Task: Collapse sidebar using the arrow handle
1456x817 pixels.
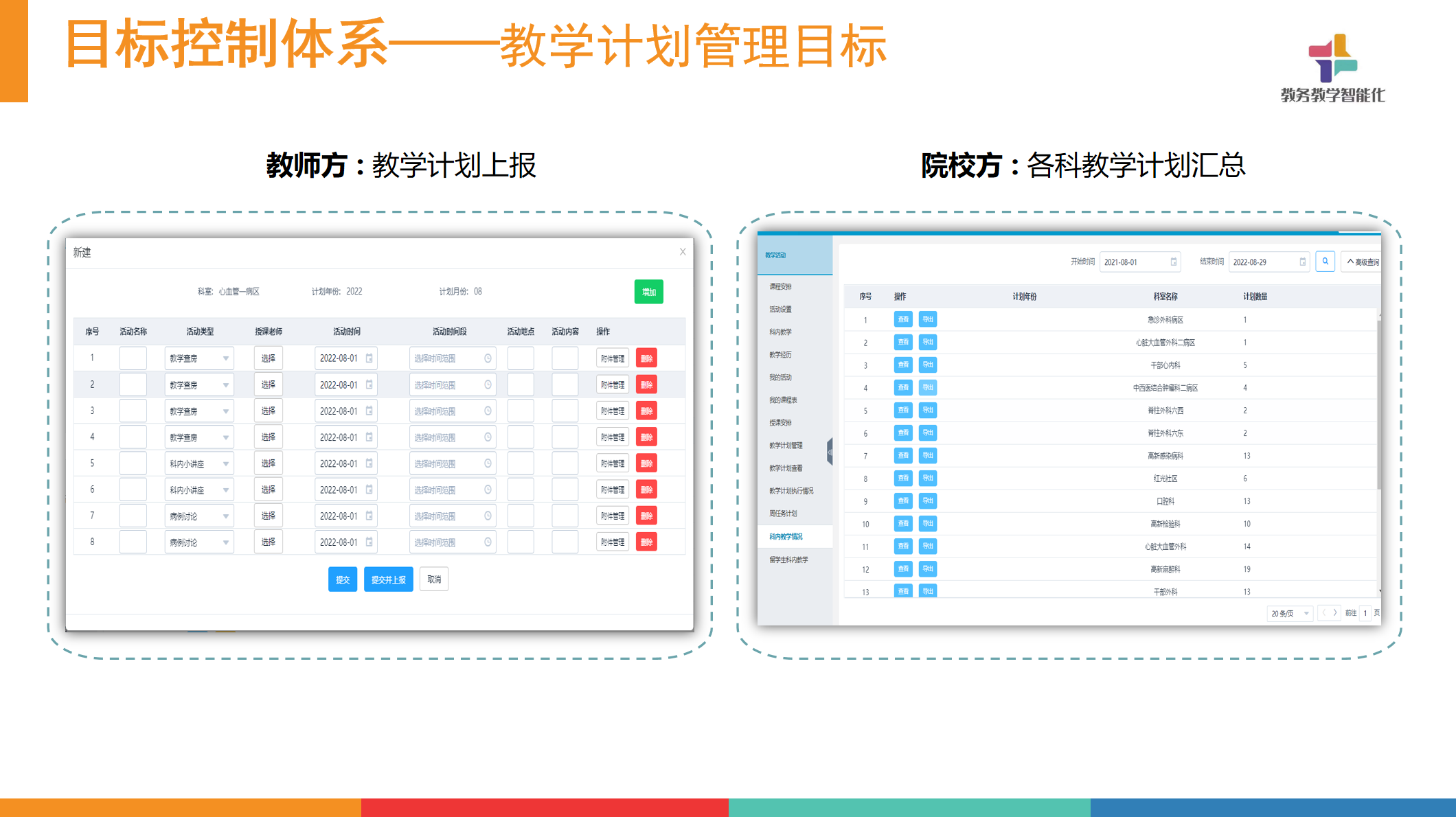Action: (x=830, y=451)
